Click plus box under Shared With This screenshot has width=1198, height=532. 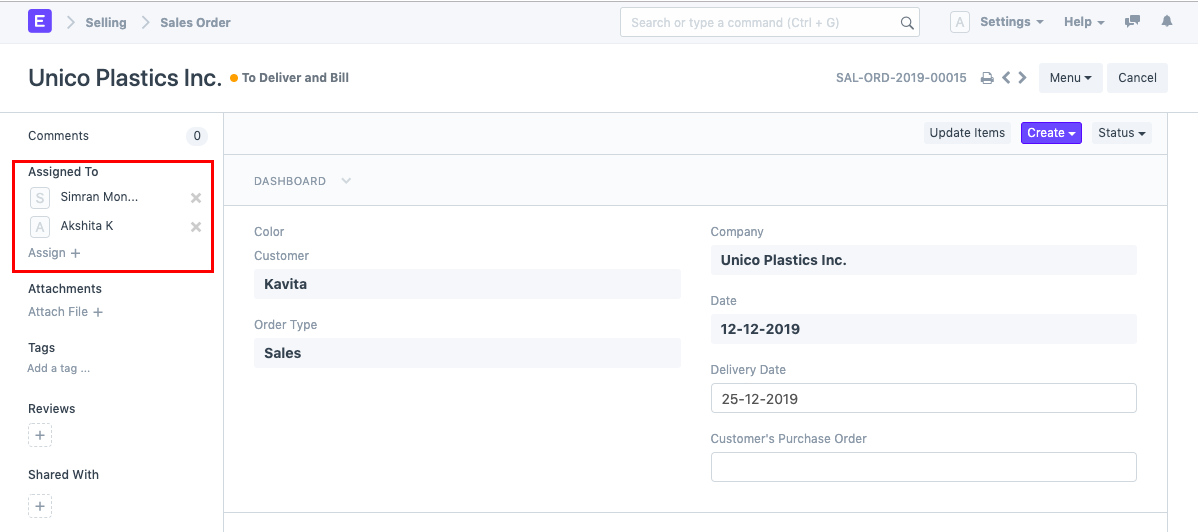coord(40,506)
